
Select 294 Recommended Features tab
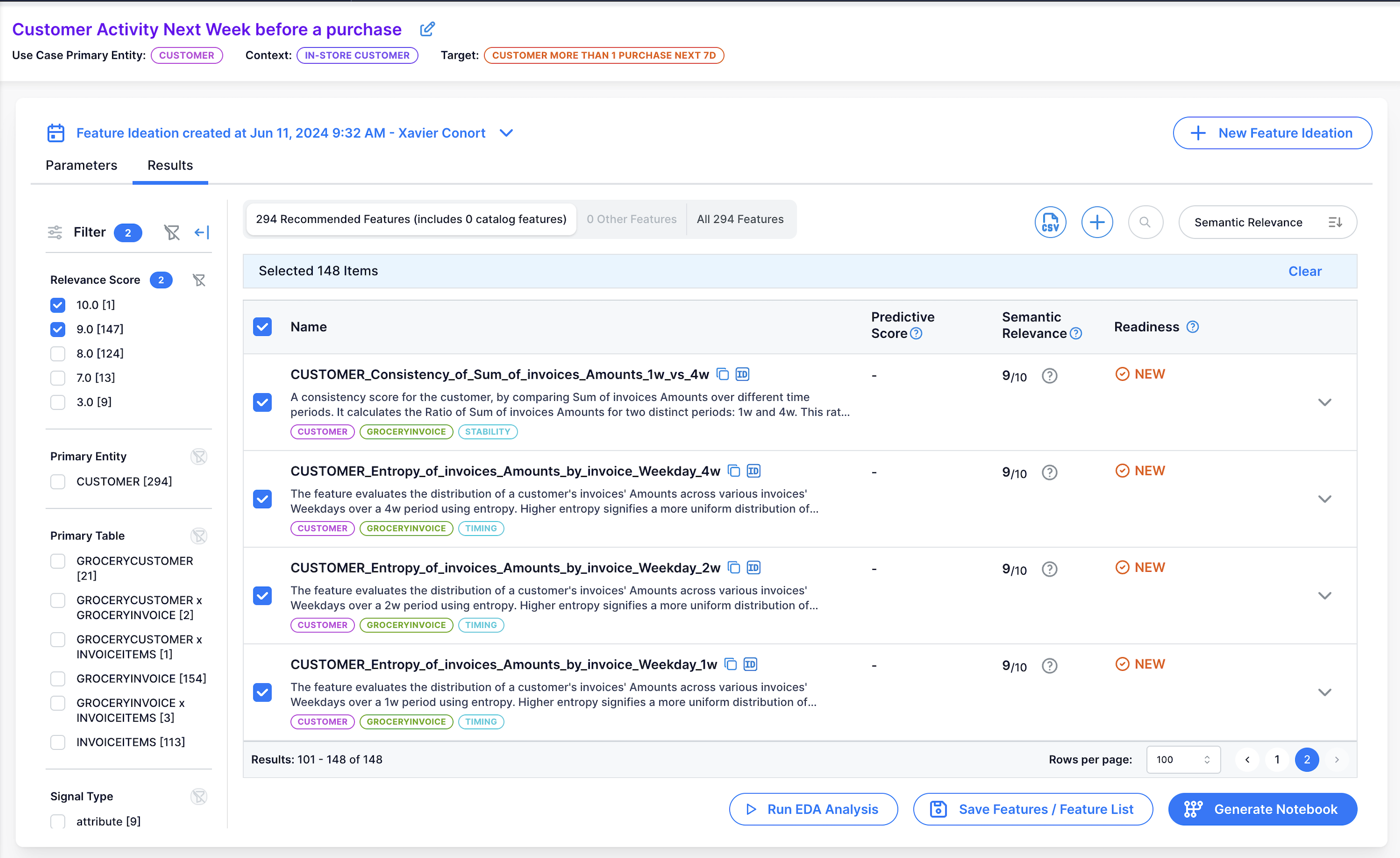click(411, 219)
